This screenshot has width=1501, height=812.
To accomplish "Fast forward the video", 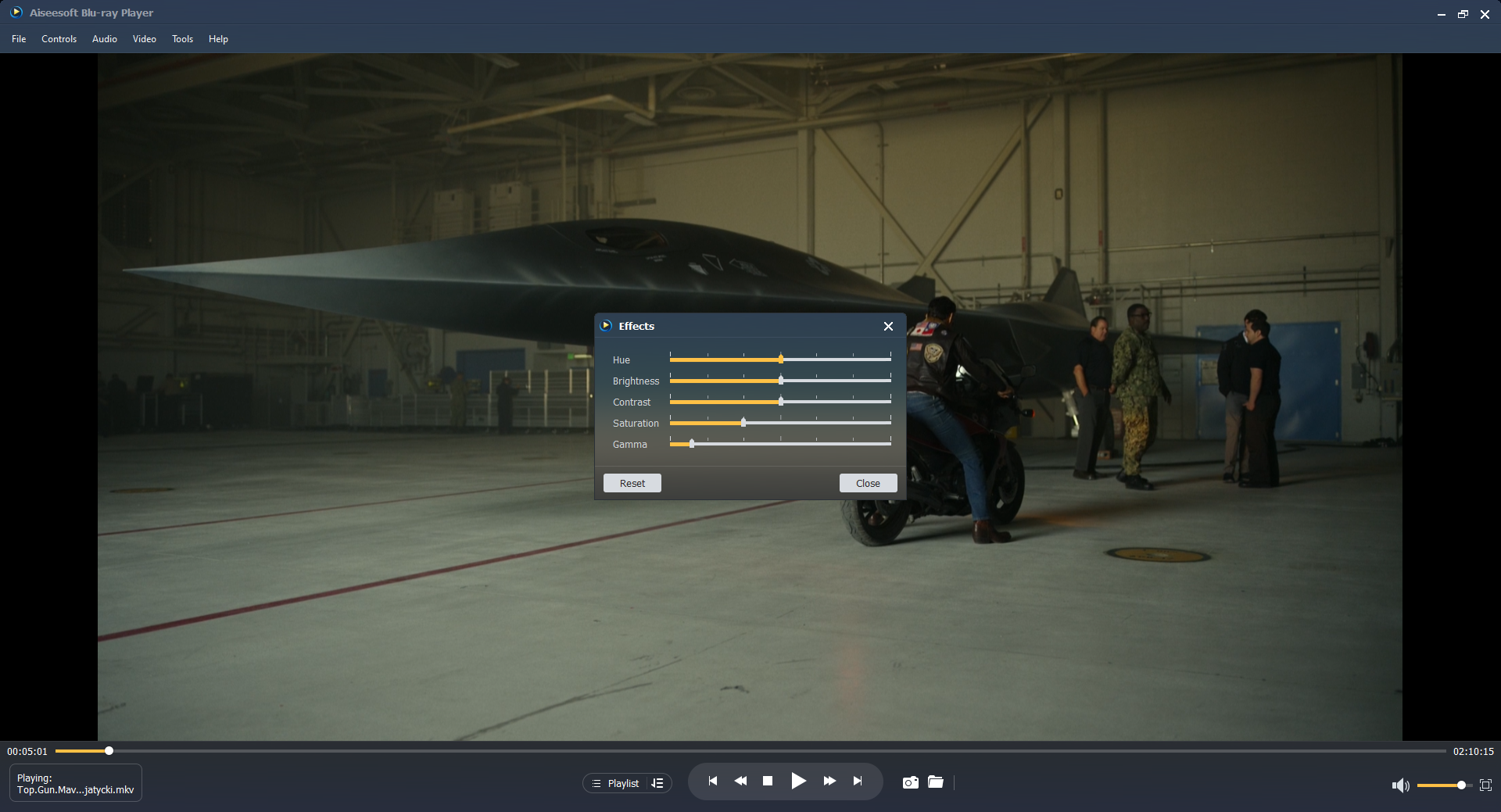I will (829, 781).
